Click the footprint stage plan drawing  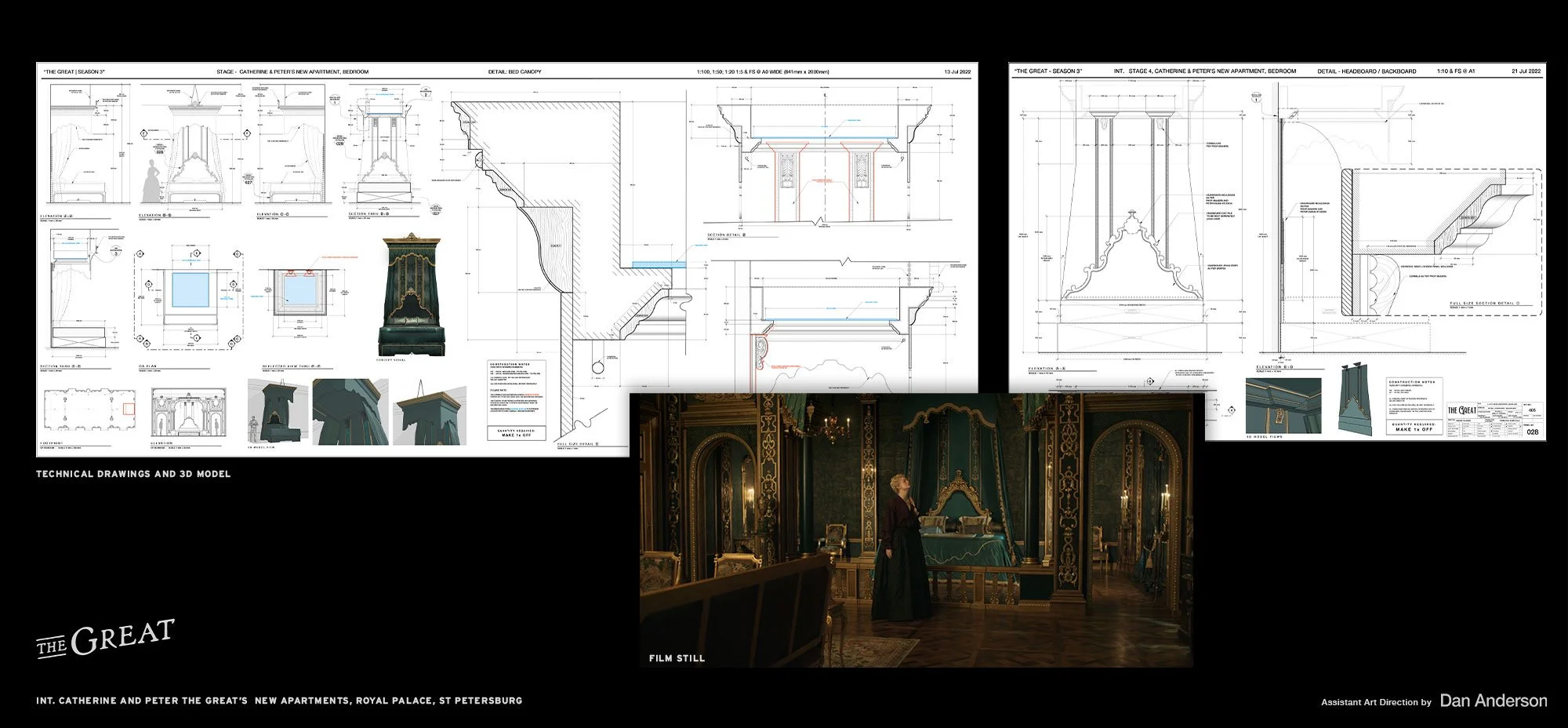click(x=89, y=409)
